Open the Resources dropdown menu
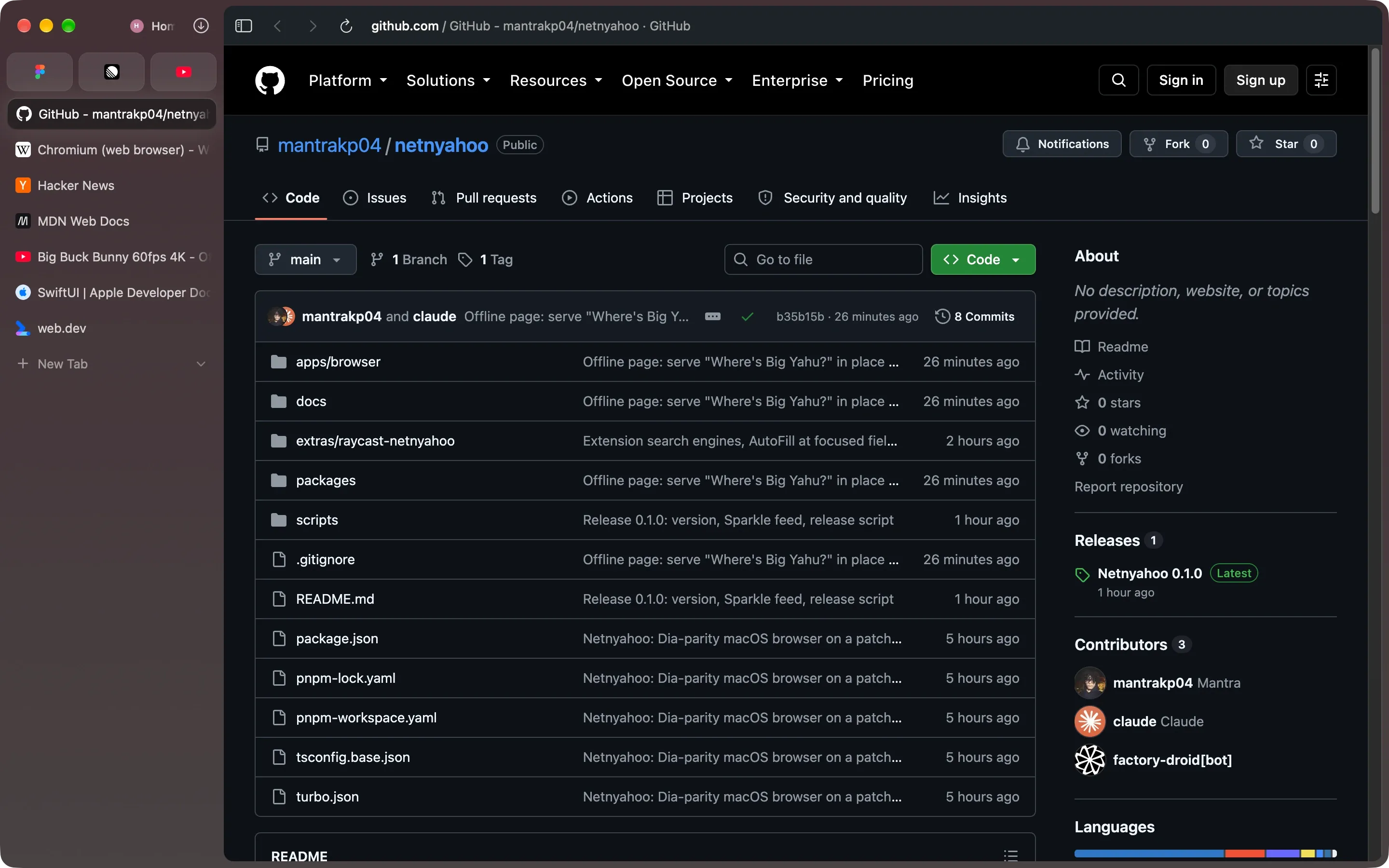This screenshot has width=1389, height=868. pyautogui.click(x=556, y=81)
